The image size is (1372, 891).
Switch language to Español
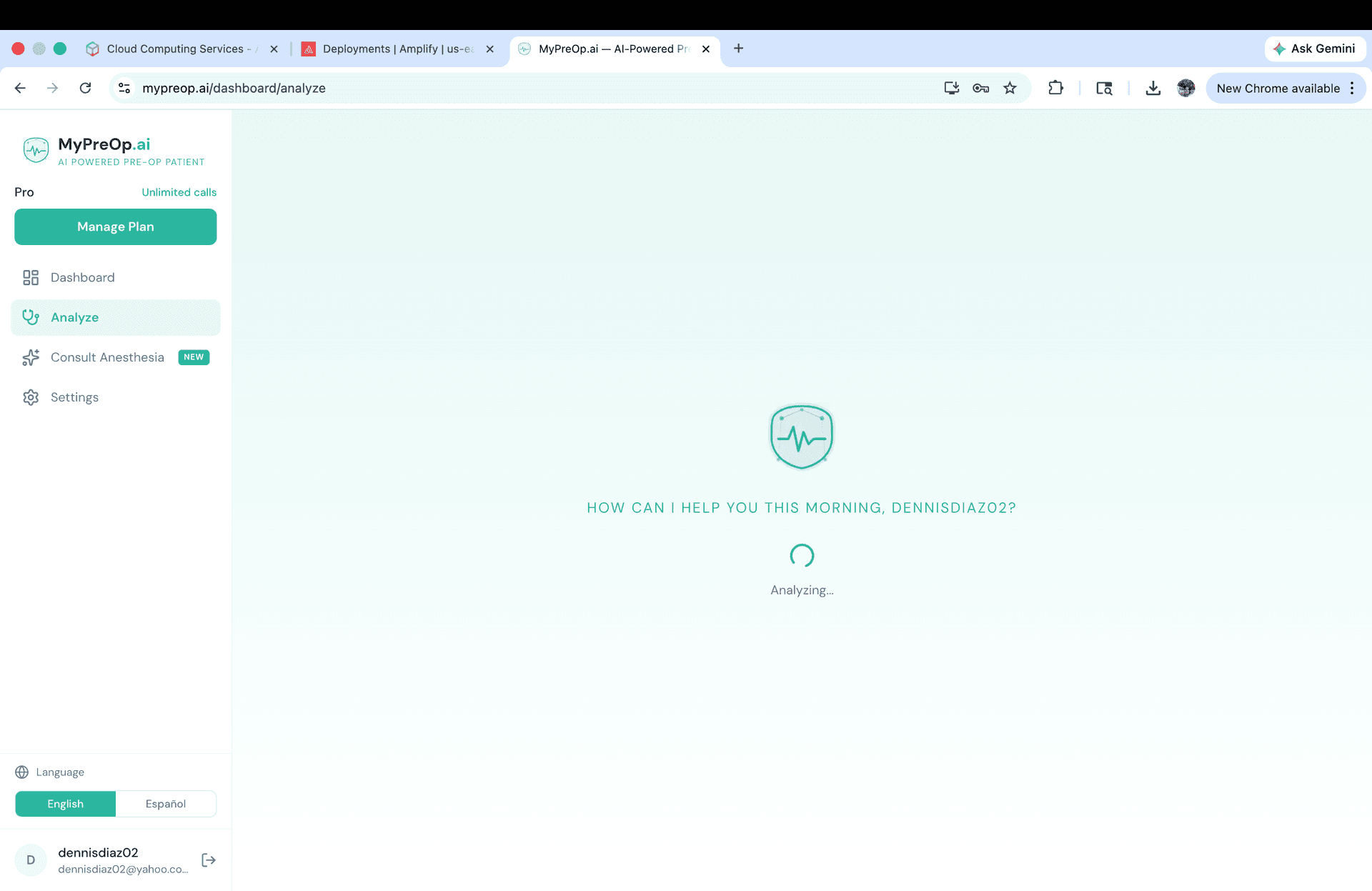tap(166, 804)
